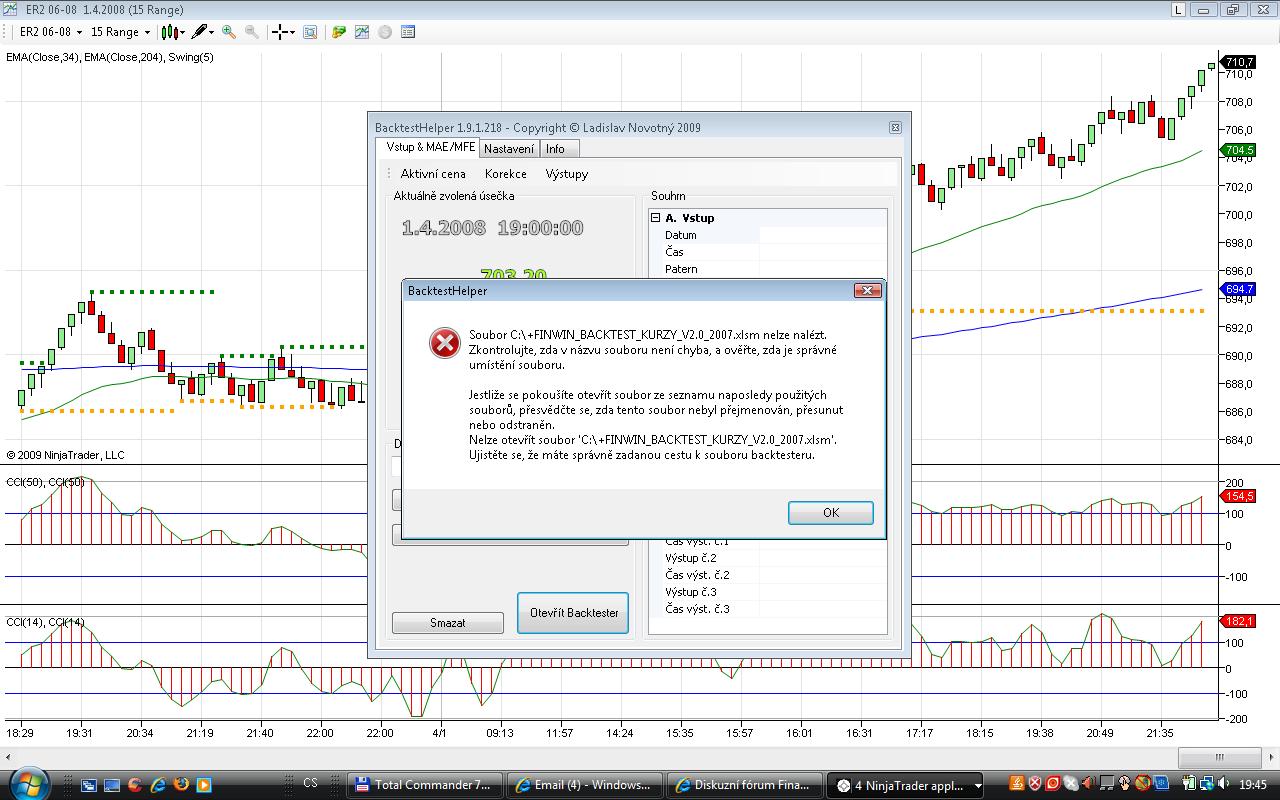The height and width of the screenshot is (800, 1280).
Task: Click the strategies folder icon in toolbar
Action: [339, 32]
